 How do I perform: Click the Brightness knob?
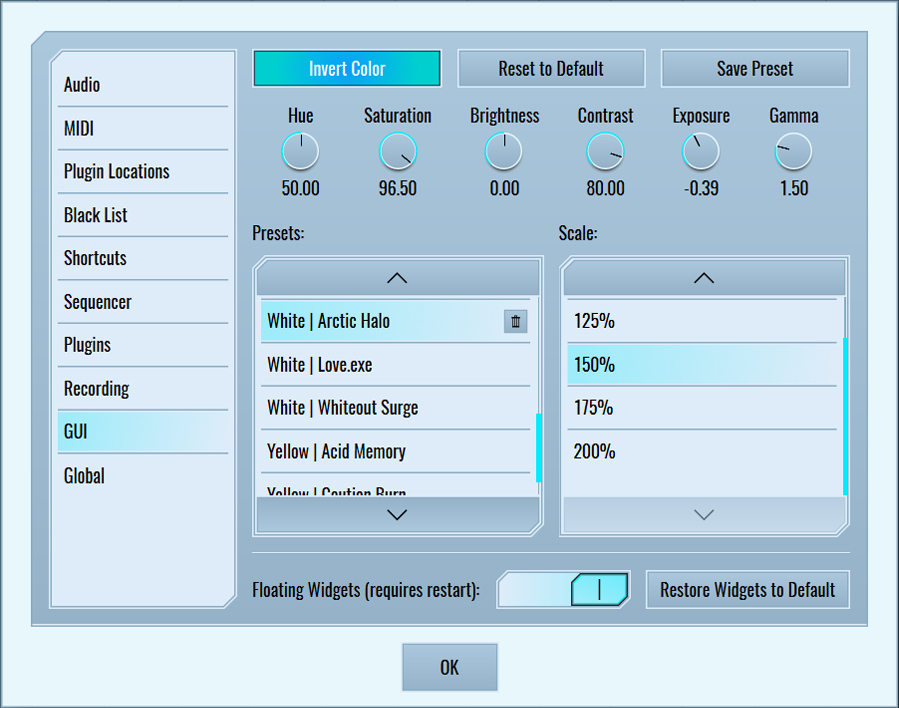pos(504,151)
